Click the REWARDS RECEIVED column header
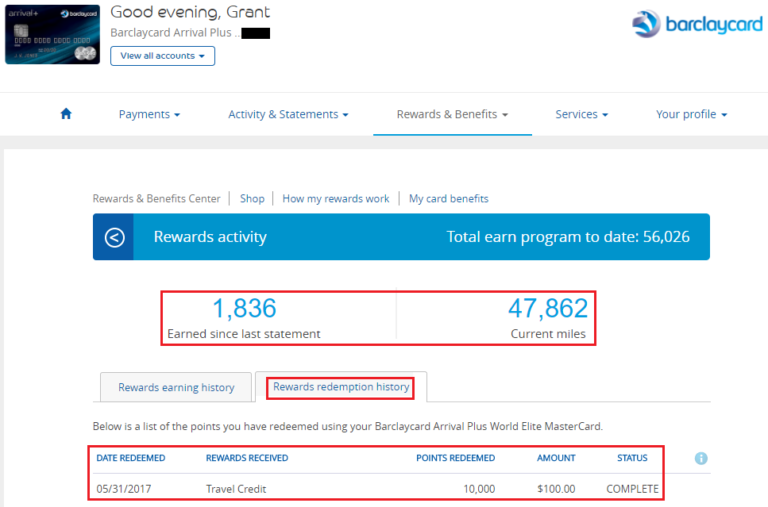Screen dimensions: 768x507 tap(247, 458)
